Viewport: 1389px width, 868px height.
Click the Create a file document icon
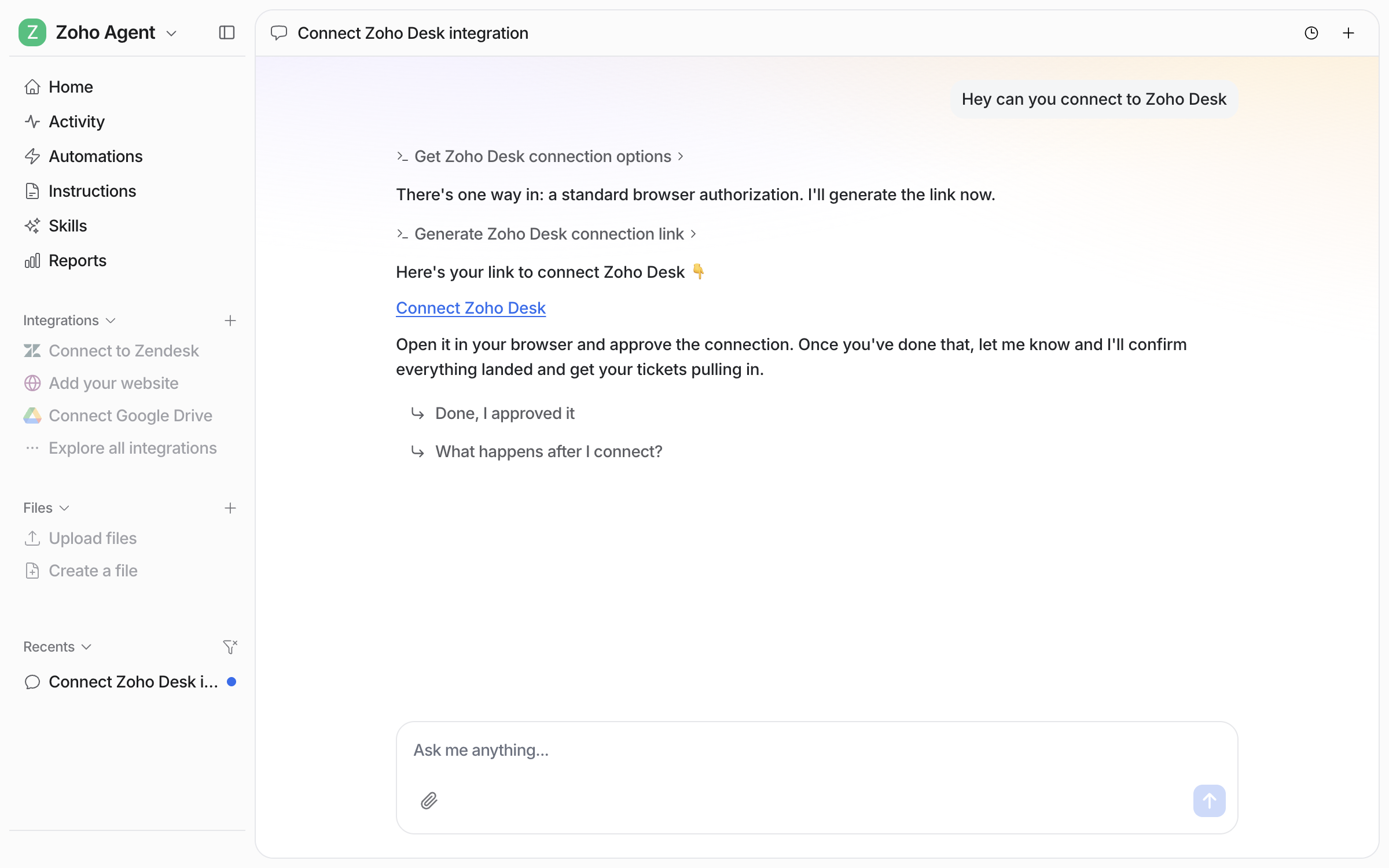(x=32, y=571)
